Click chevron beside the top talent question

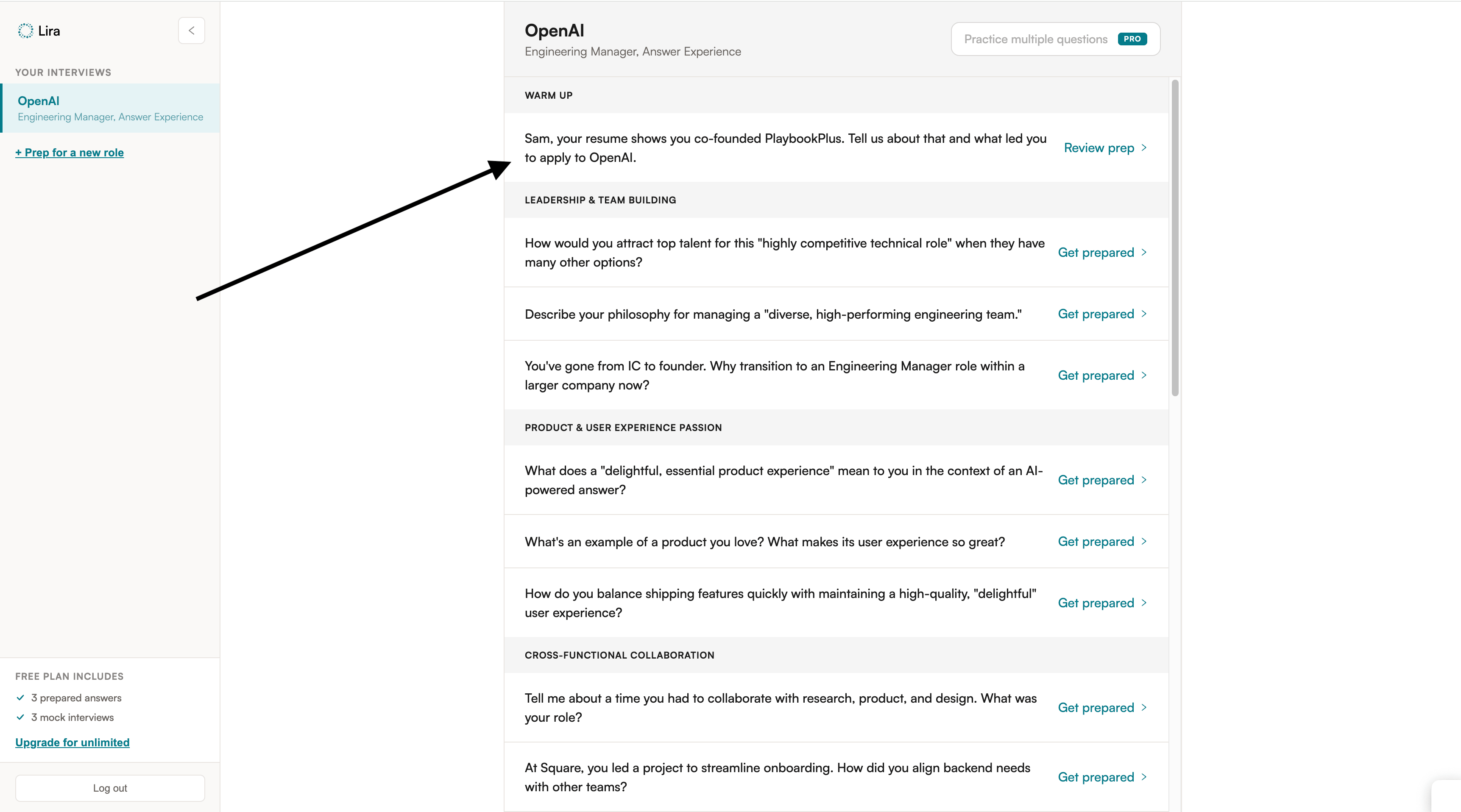1144,252
